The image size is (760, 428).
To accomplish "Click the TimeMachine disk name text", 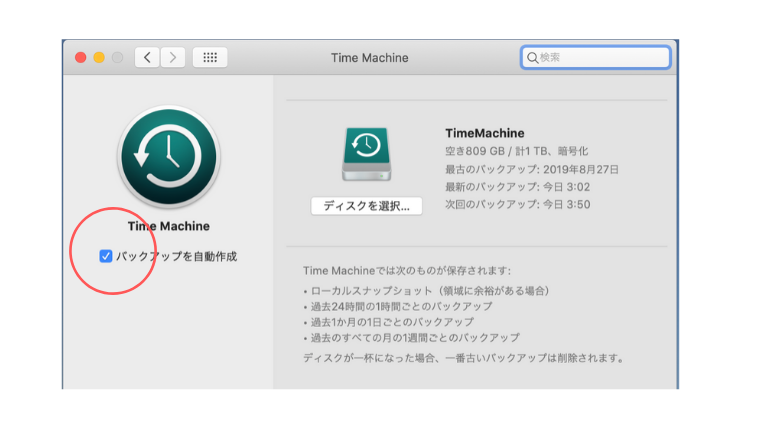I will (485, 133).
